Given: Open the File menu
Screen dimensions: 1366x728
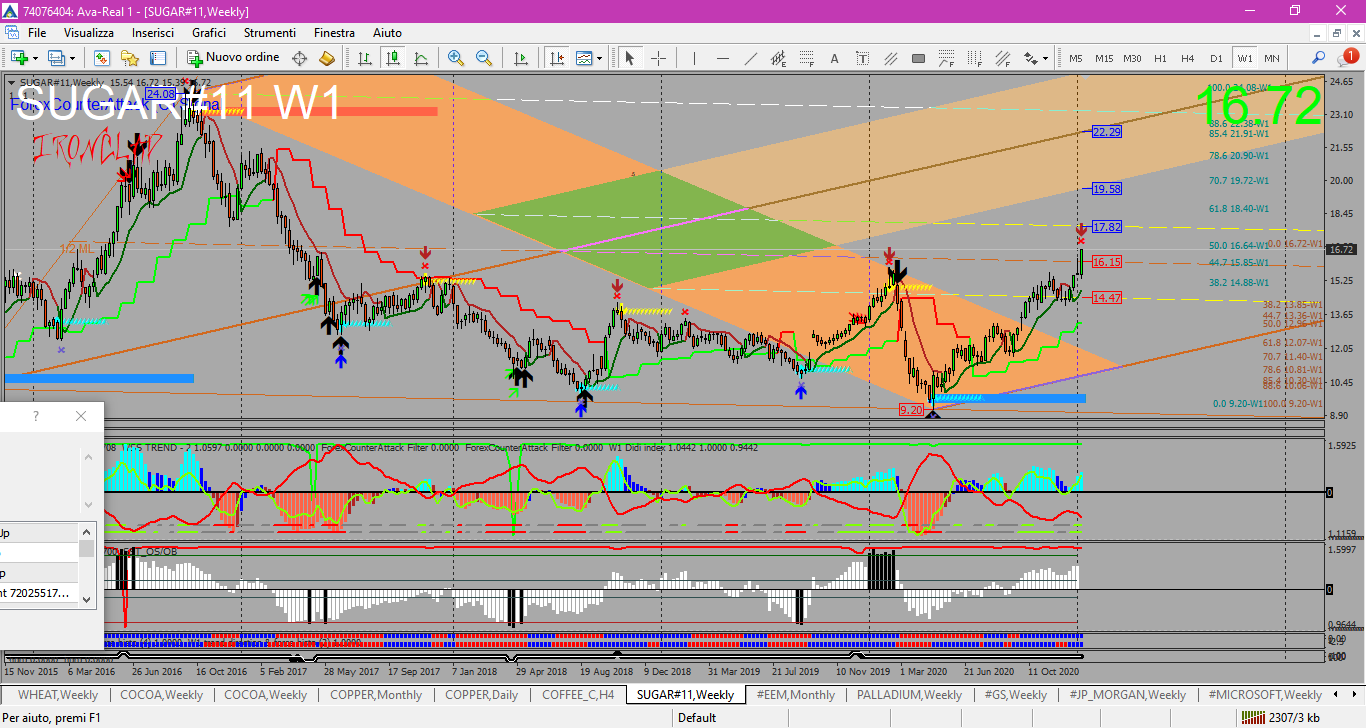Looking at the screenshot, I should coord(37,33).
